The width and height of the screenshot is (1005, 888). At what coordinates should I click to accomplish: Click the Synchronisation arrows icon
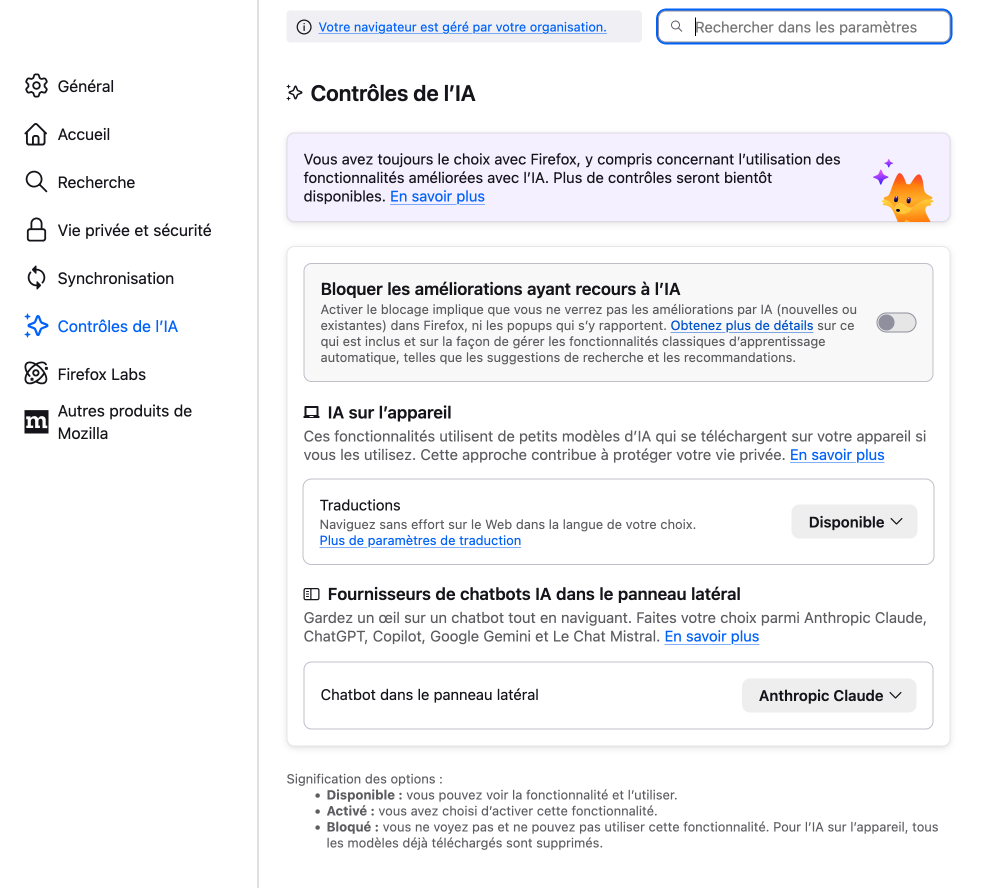pos(36,278)
